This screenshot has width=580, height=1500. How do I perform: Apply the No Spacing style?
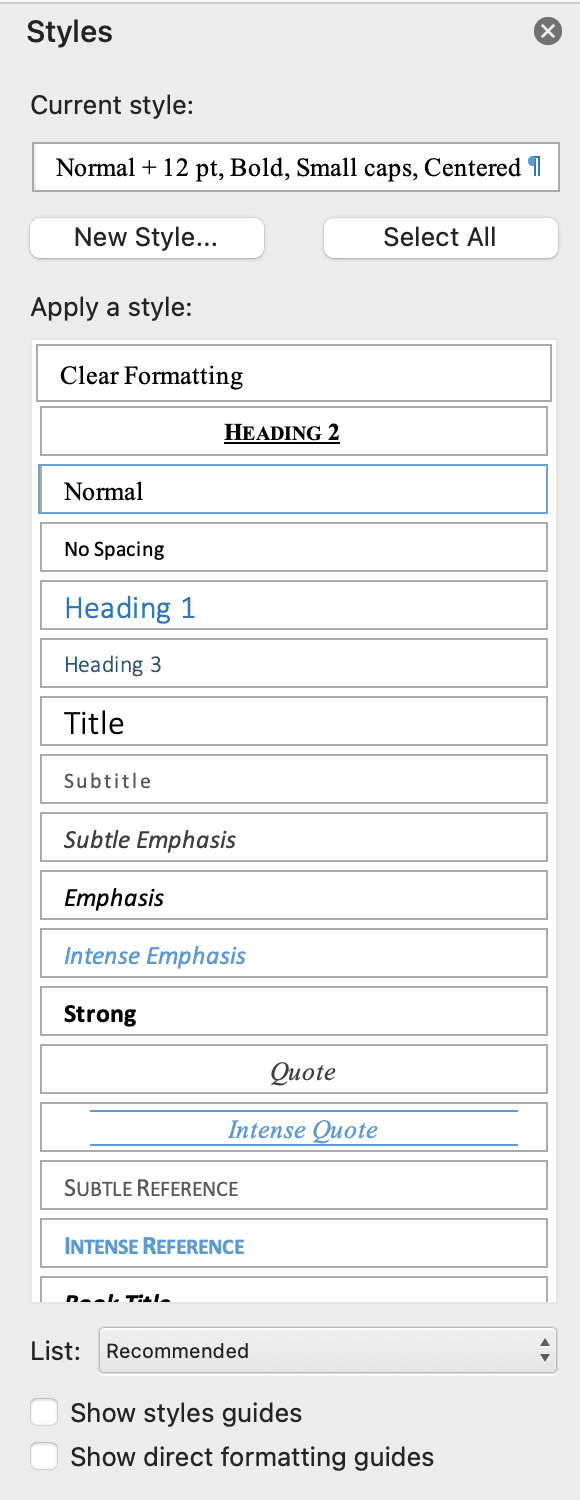(x=293, y=548)
